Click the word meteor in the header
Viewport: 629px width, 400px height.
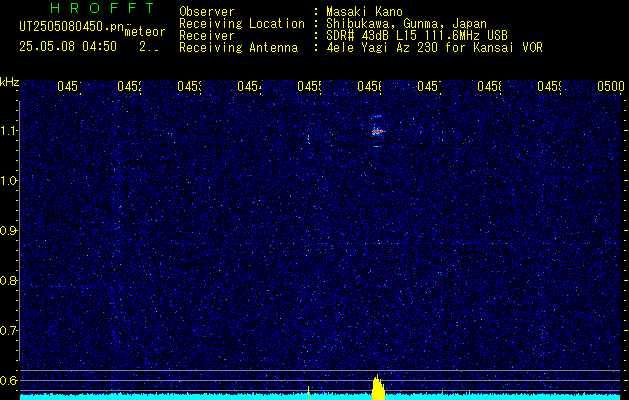pyautogui.click(x=145, y=32)
